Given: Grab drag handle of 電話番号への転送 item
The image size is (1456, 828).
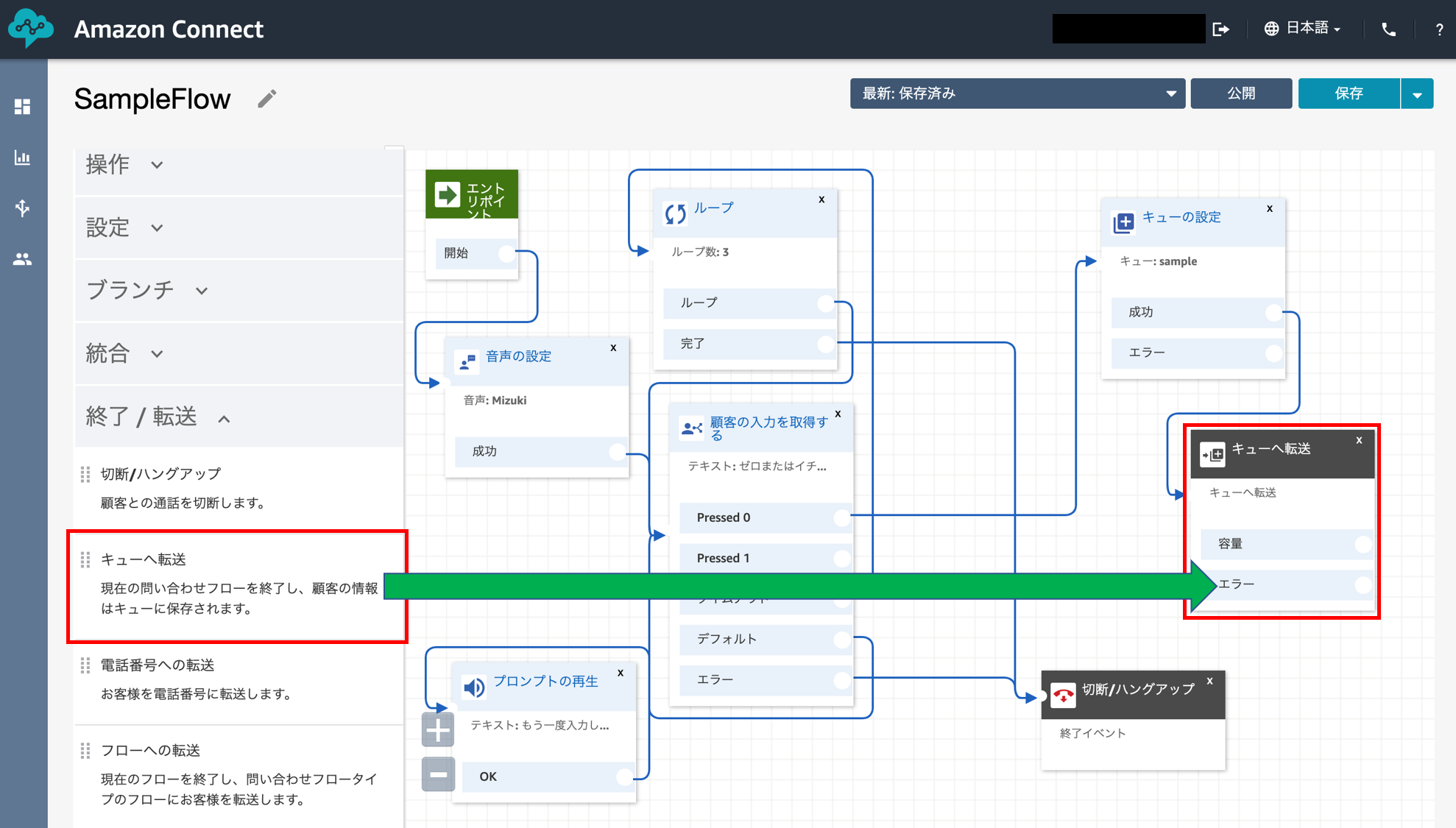Looking at the screenshot, I should click(x=85, y=665).
